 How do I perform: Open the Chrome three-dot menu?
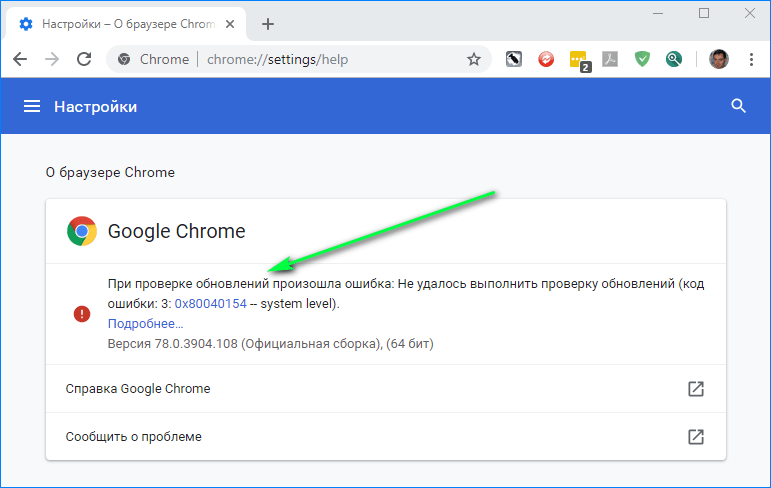click(x=751, y=60)
